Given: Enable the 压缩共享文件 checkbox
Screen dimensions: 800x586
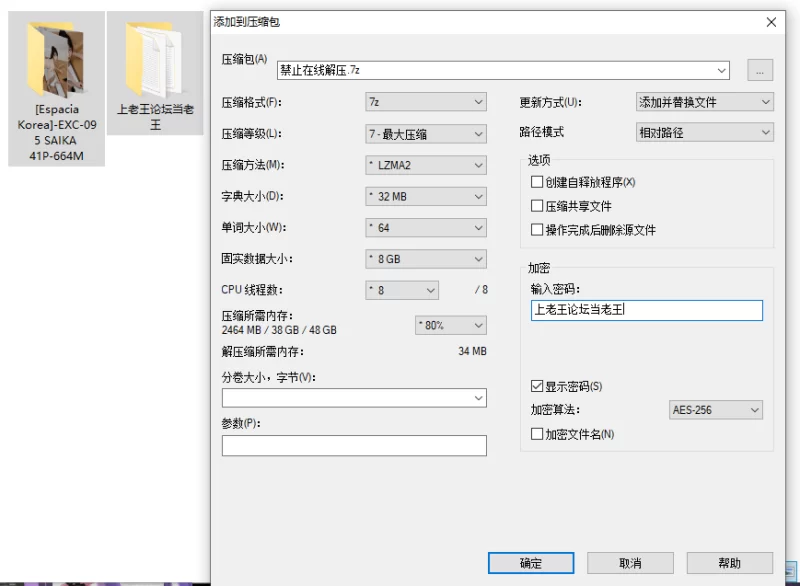Looking at the screenshot, I should pos(537,206).
